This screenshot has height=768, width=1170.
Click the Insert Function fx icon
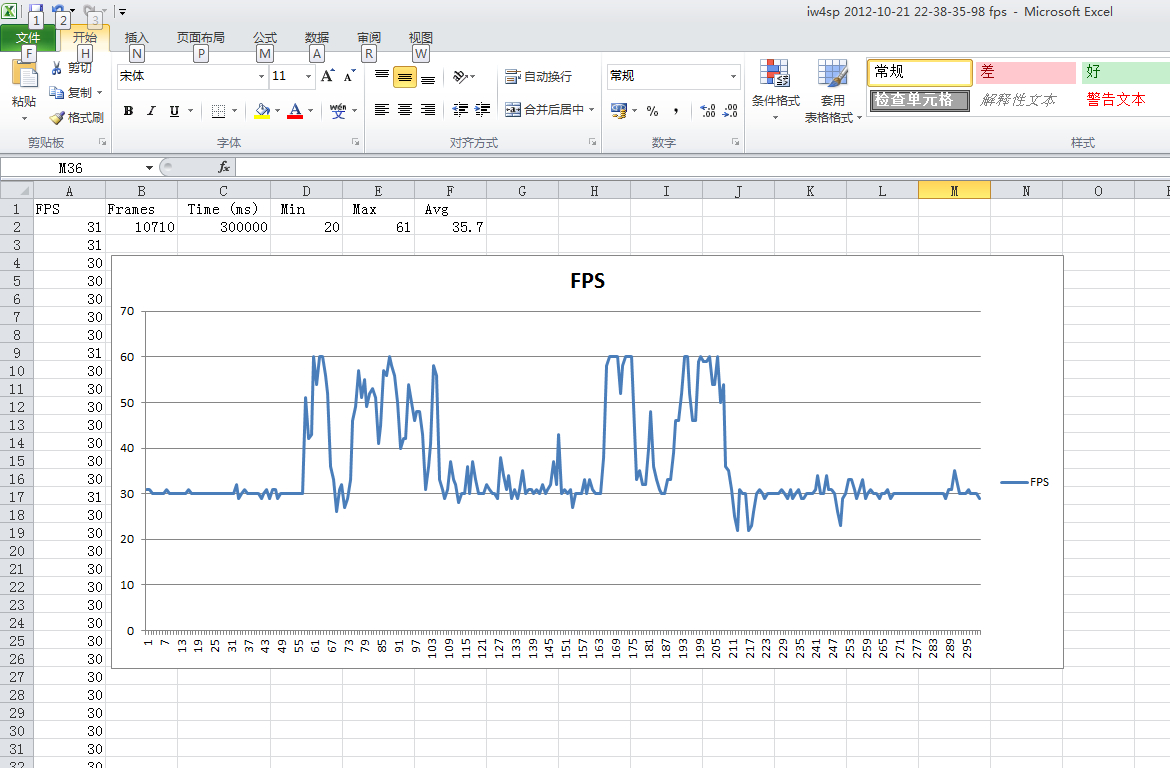pos(223,167)
